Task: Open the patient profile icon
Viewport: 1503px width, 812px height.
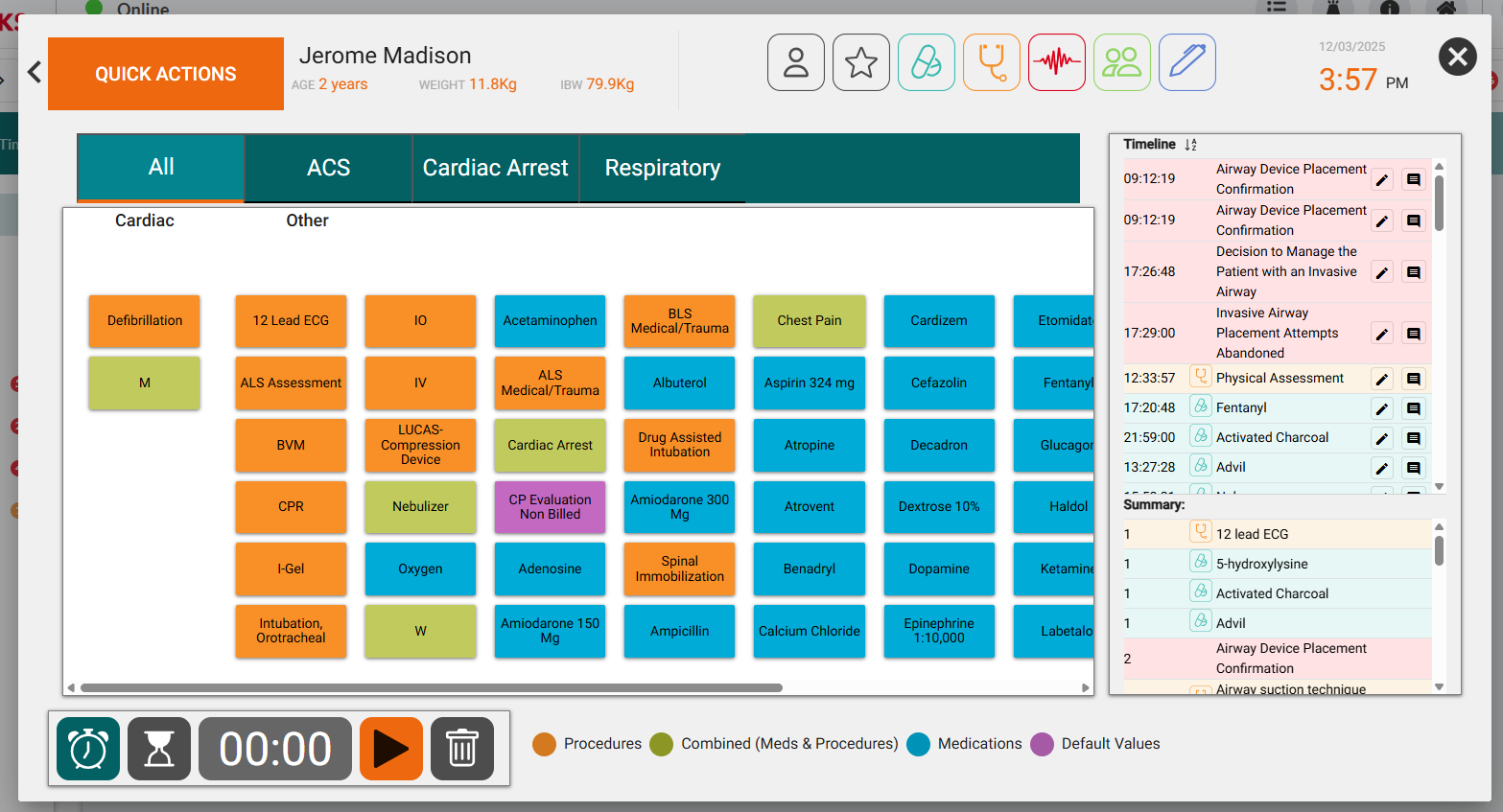Action: [795, 61]
